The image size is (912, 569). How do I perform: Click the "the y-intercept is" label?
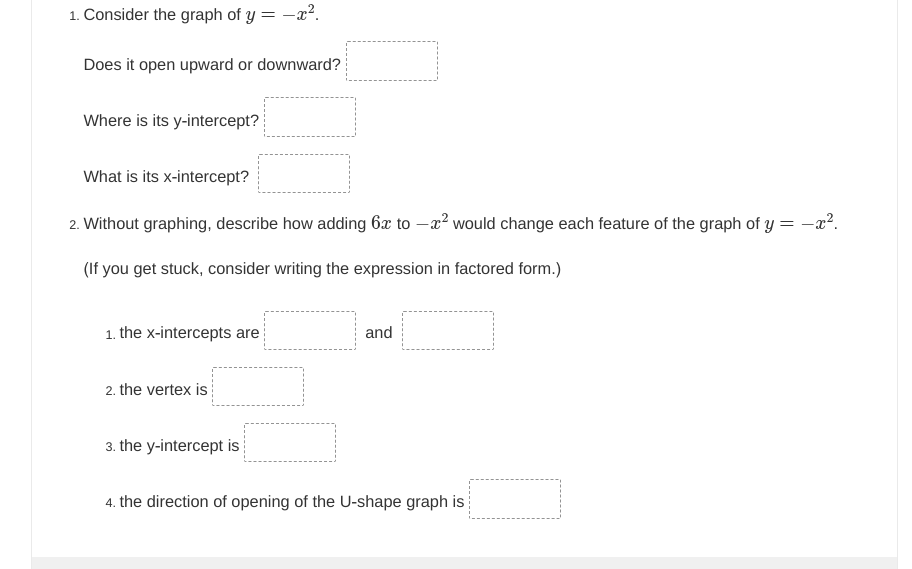tap(179, 446)
